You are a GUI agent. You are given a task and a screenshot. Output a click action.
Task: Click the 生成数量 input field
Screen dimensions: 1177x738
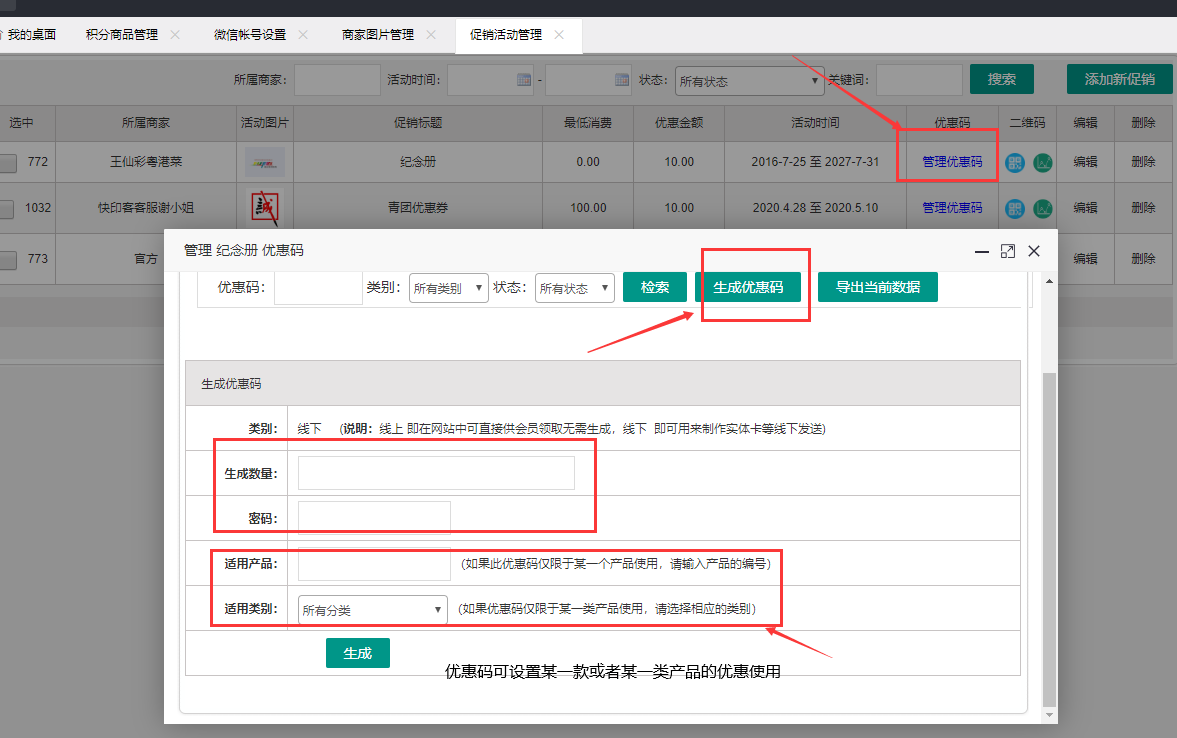click(436, 473)
